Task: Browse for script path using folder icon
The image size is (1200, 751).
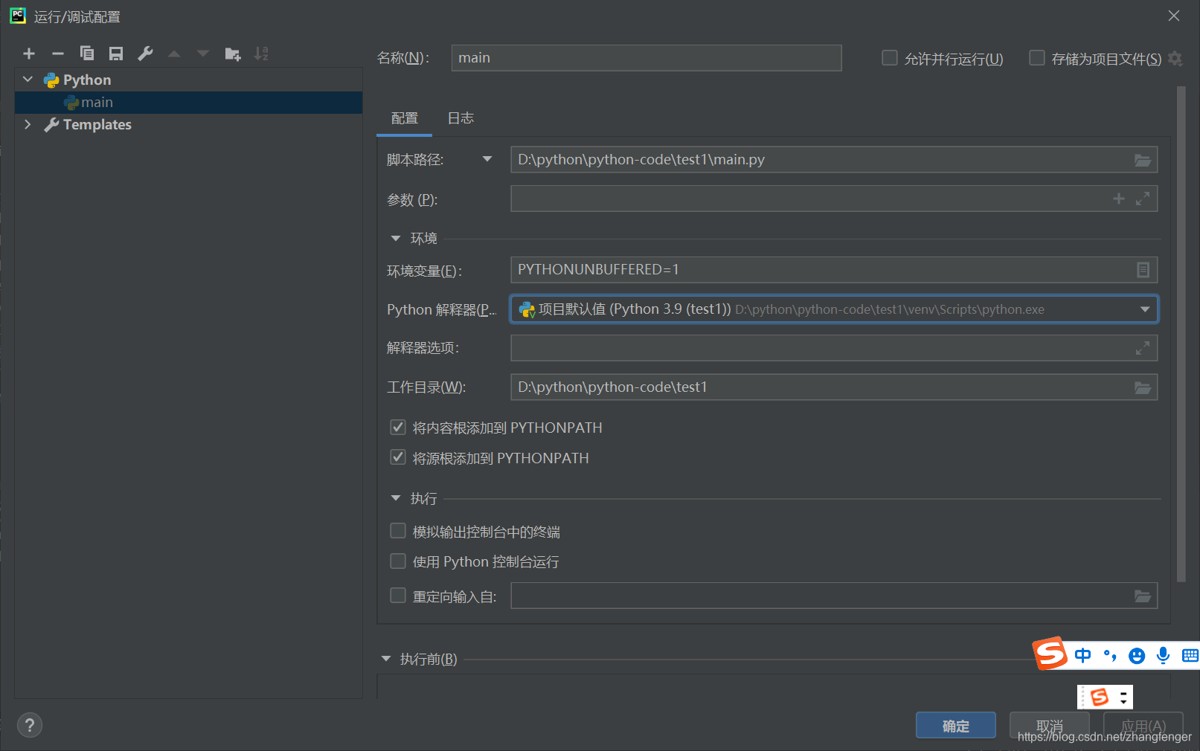Action: click(1142, 160)
